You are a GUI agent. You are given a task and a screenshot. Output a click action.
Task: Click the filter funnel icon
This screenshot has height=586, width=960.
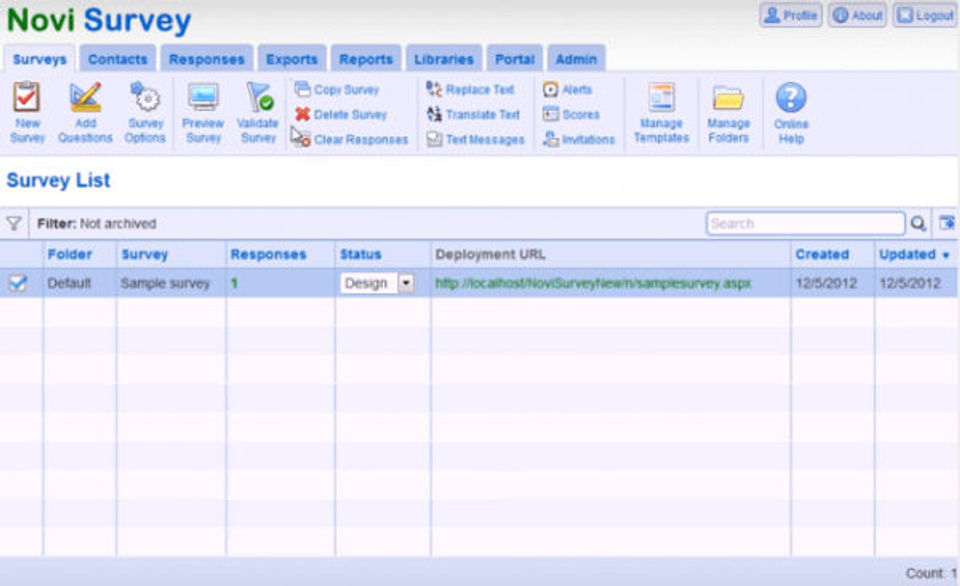[13, 224]
